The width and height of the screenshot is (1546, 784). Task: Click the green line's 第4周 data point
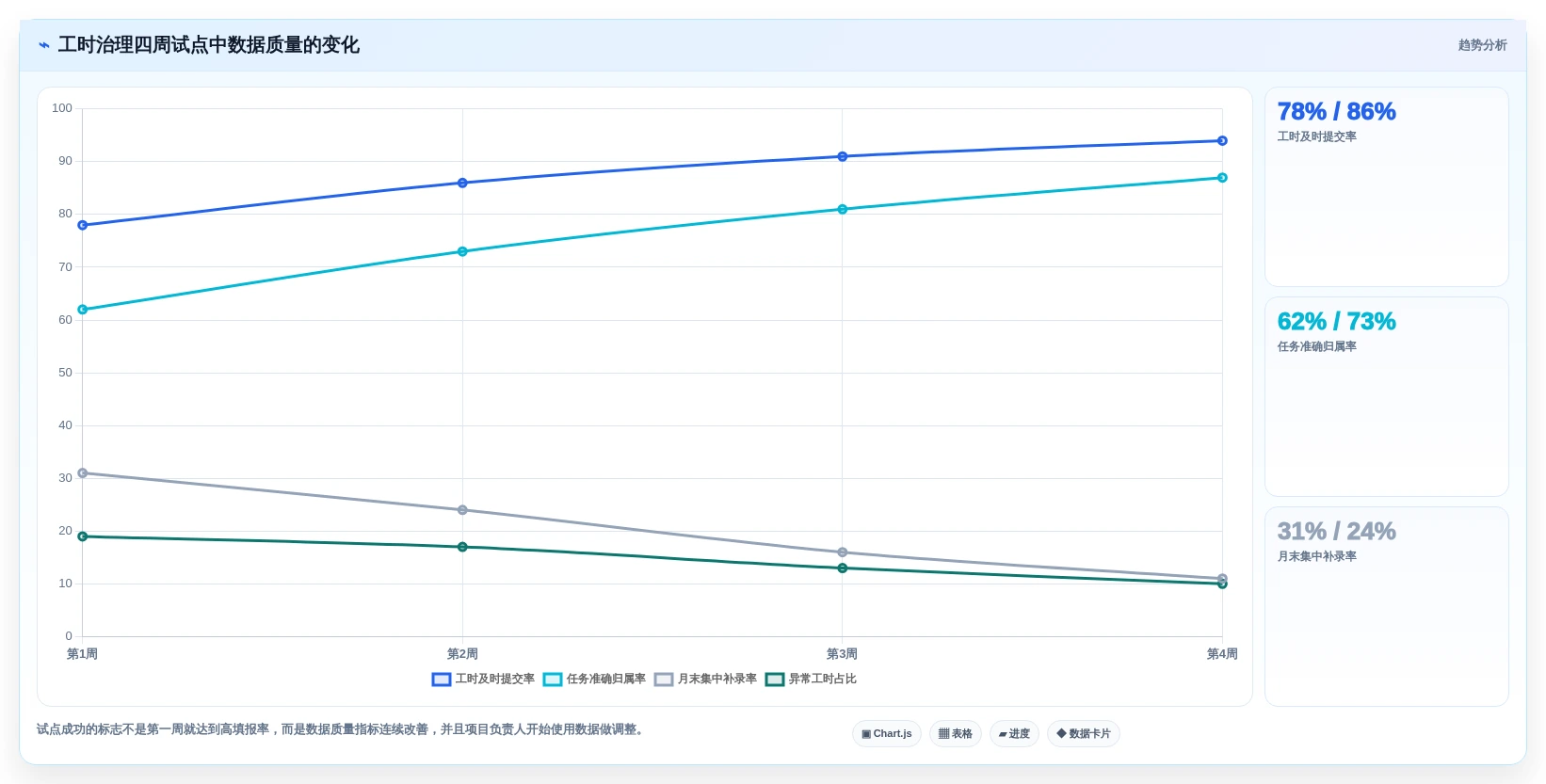pyautogui.click(x=1222, y=584)
